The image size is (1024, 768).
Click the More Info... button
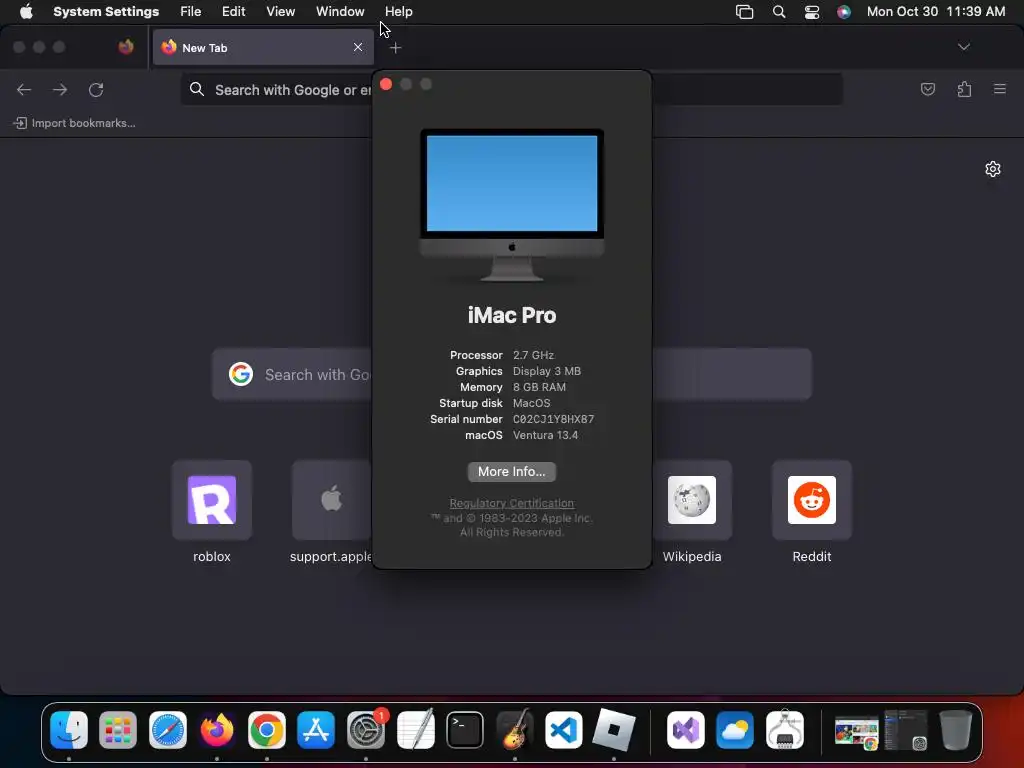[511, 472]
